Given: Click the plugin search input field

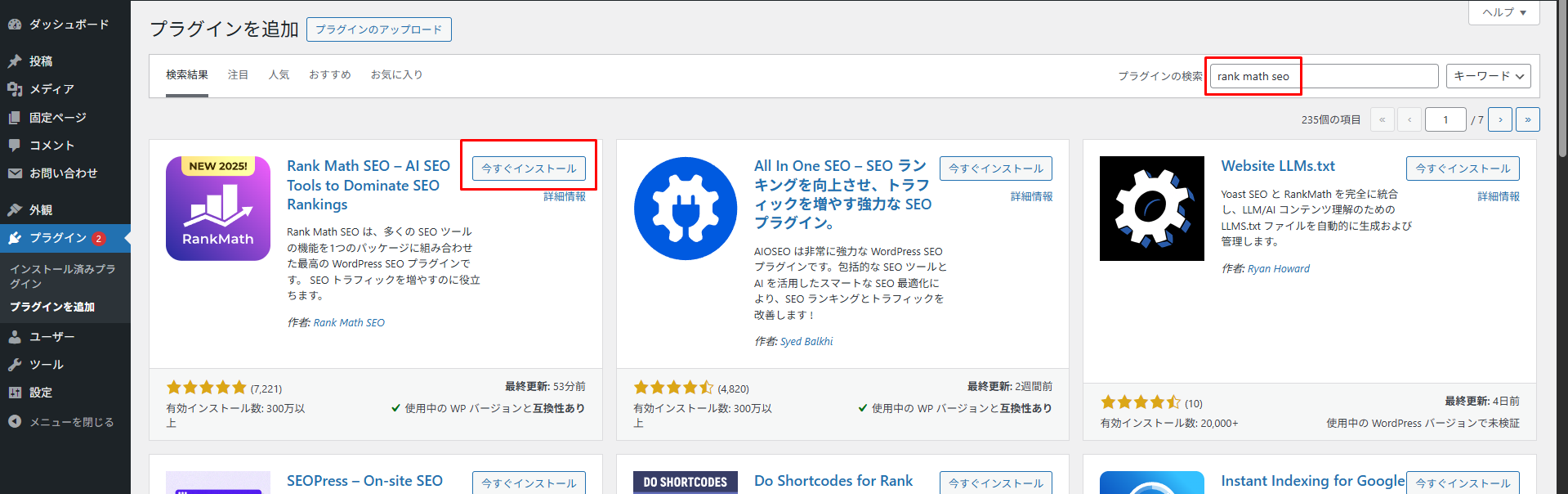Looking at the screenshot, I should [1324, 76].
